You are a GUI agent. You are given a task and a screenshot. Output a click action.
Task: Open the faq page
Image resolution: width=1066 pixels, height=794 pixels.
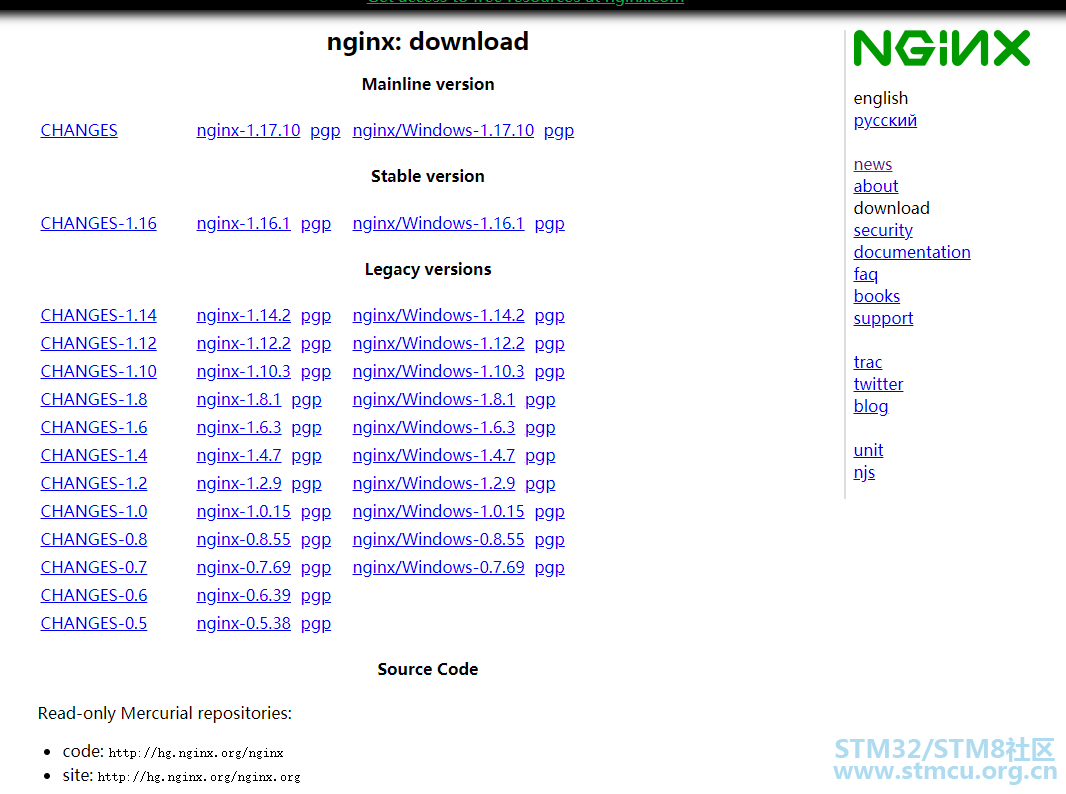tap(865, 275)
